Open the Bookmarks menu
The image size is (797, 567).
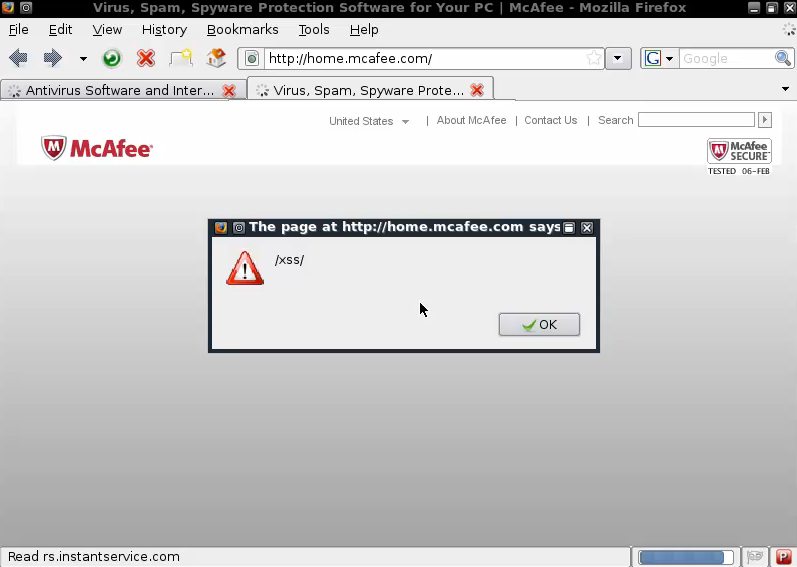242,30
